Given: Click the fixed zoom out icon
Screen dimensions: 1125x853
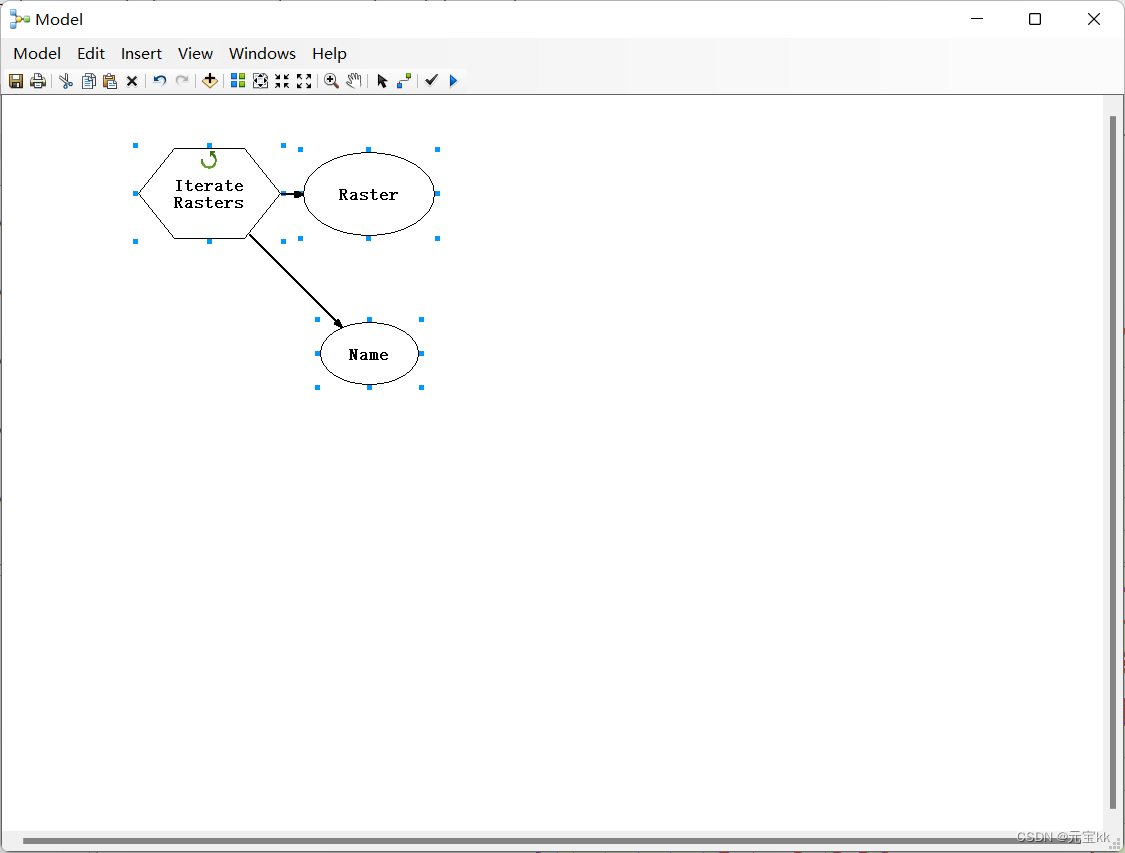Looking at the screenshot, I should (304, 81).
